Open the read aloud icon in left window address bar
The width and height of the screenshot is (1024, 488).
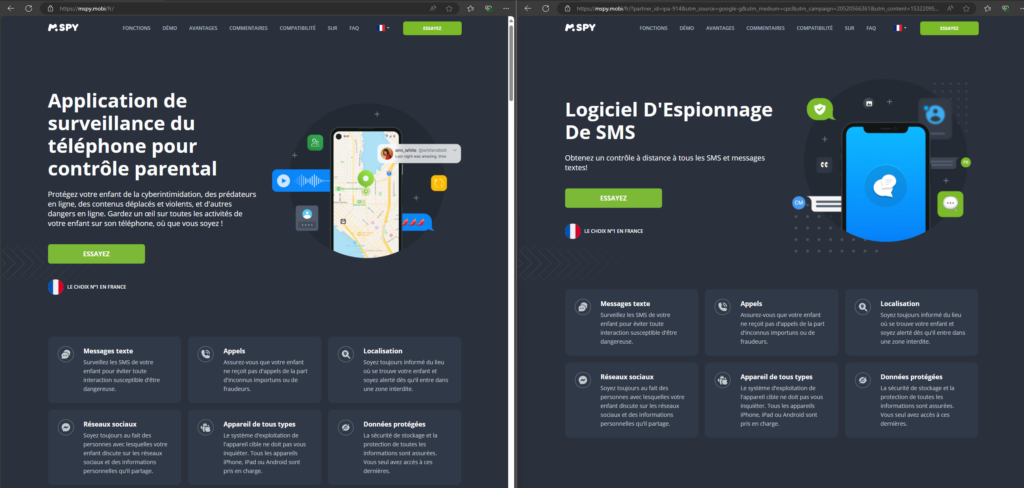433,8
